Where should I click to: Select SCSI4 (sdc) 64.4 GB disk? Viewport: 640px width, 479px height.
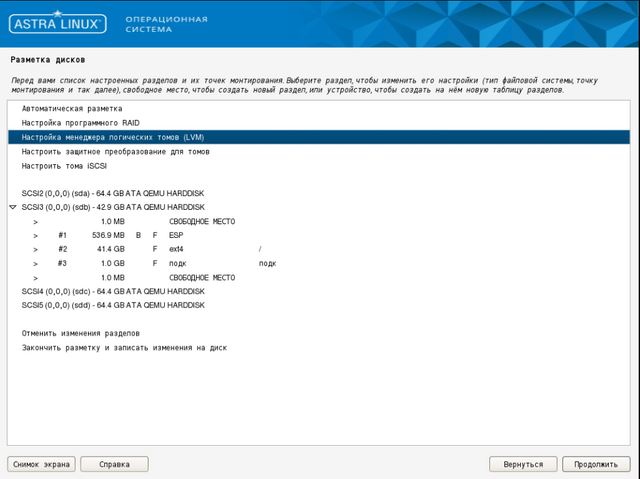tap(112, 291)
